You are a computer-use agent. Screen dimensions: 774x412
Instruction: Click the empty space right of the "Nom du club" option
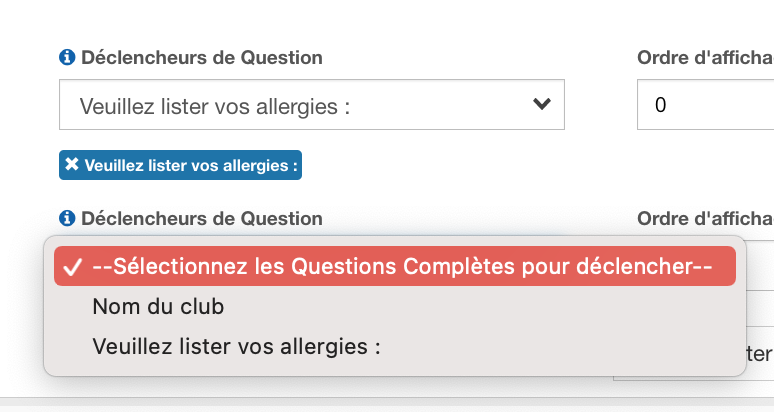tap(480, 306)
